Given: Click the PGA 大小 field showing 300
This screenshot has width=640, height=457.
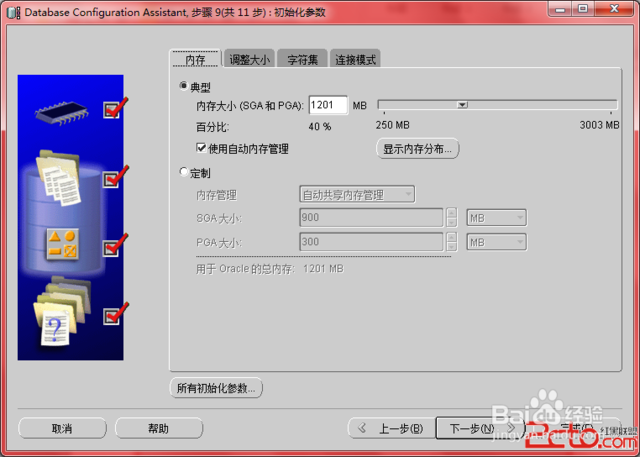Looking at the screenshot, I should (x=371, y=242).
